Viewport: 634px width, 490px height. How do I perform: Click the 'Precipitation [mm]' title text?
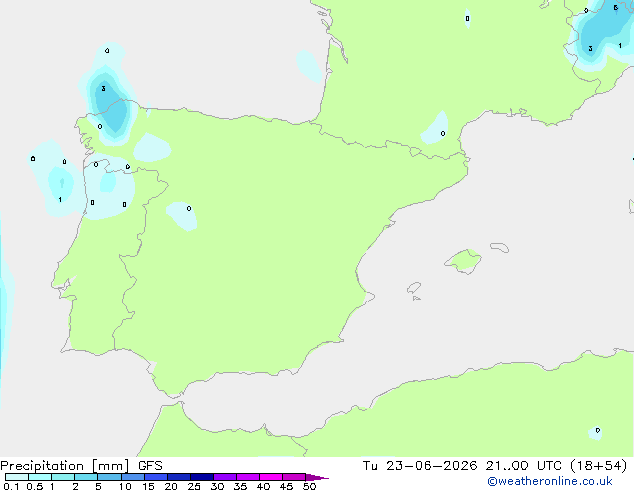coord(65,466)
